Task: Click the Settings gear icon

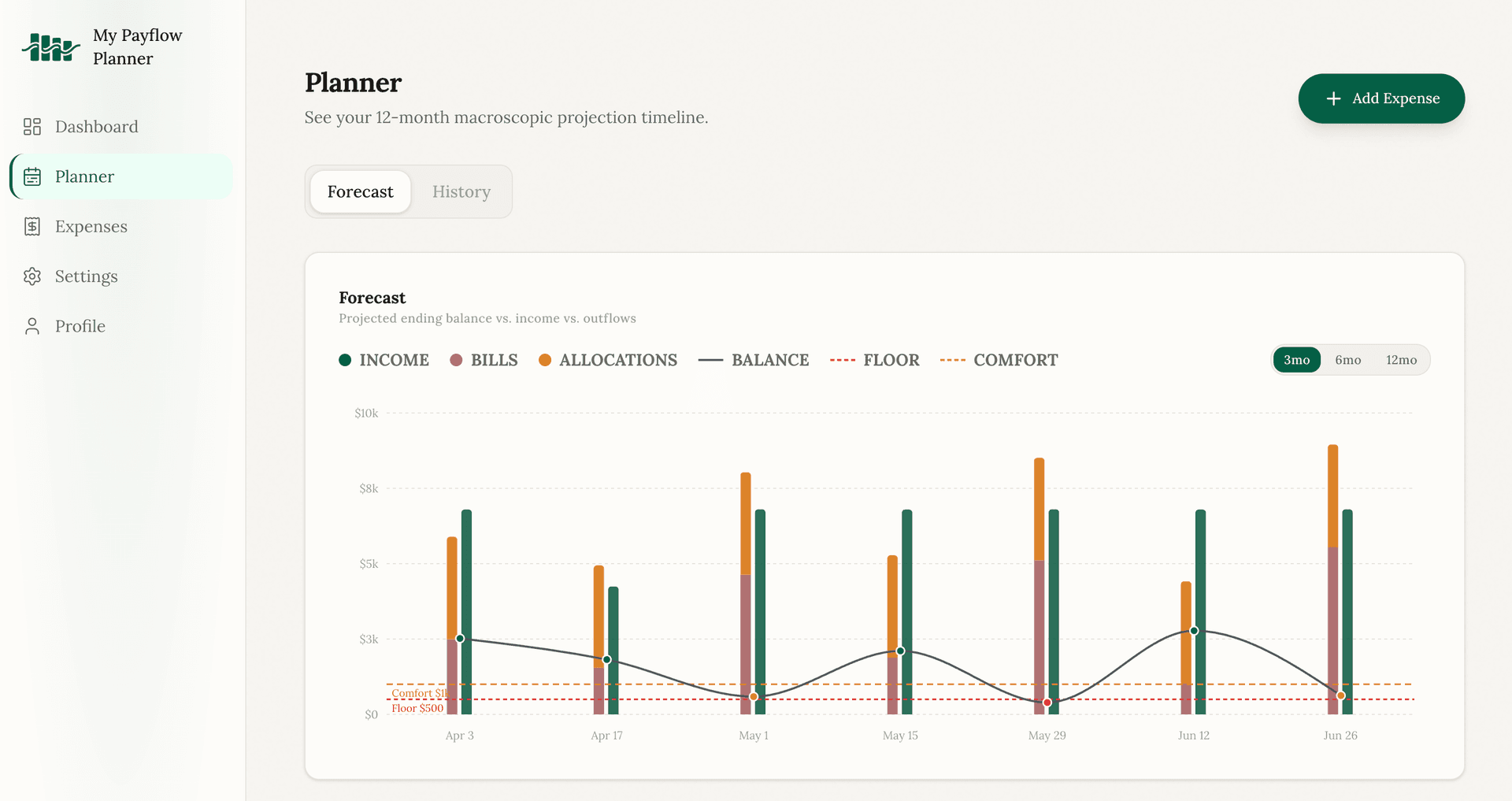Action: tap(32, 276)
